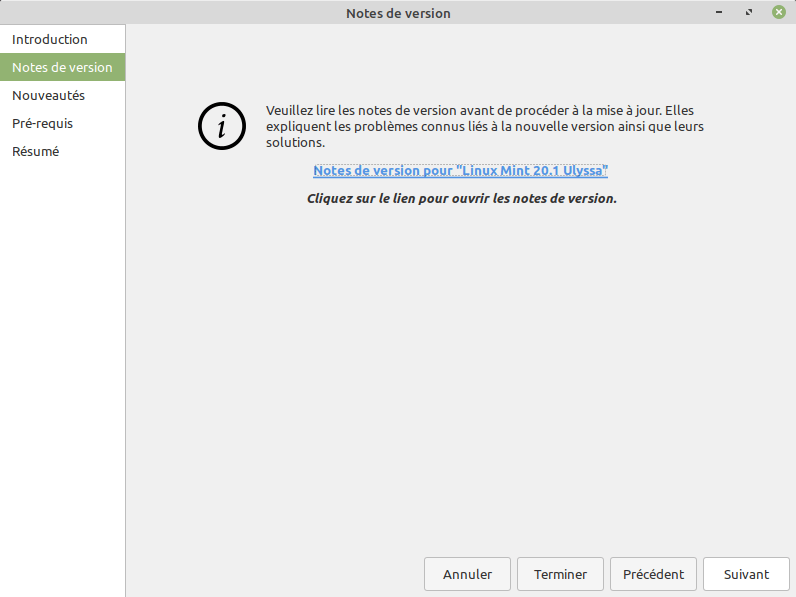796x597 pixels.
Task: Select Notes de version in the sidebar
Action: coord(62,67)
